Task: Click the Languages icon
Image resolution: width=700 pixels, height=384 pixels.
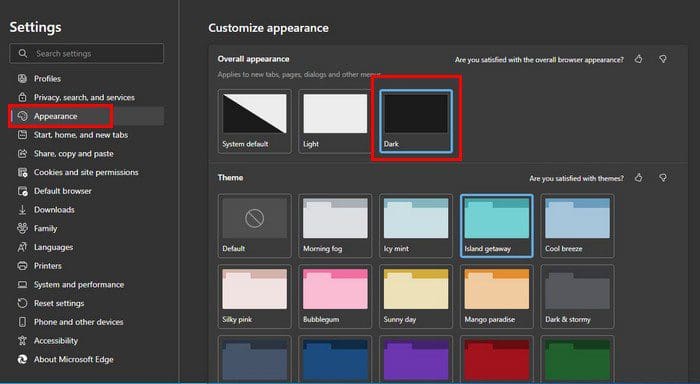Action: (x=22, y=247)
